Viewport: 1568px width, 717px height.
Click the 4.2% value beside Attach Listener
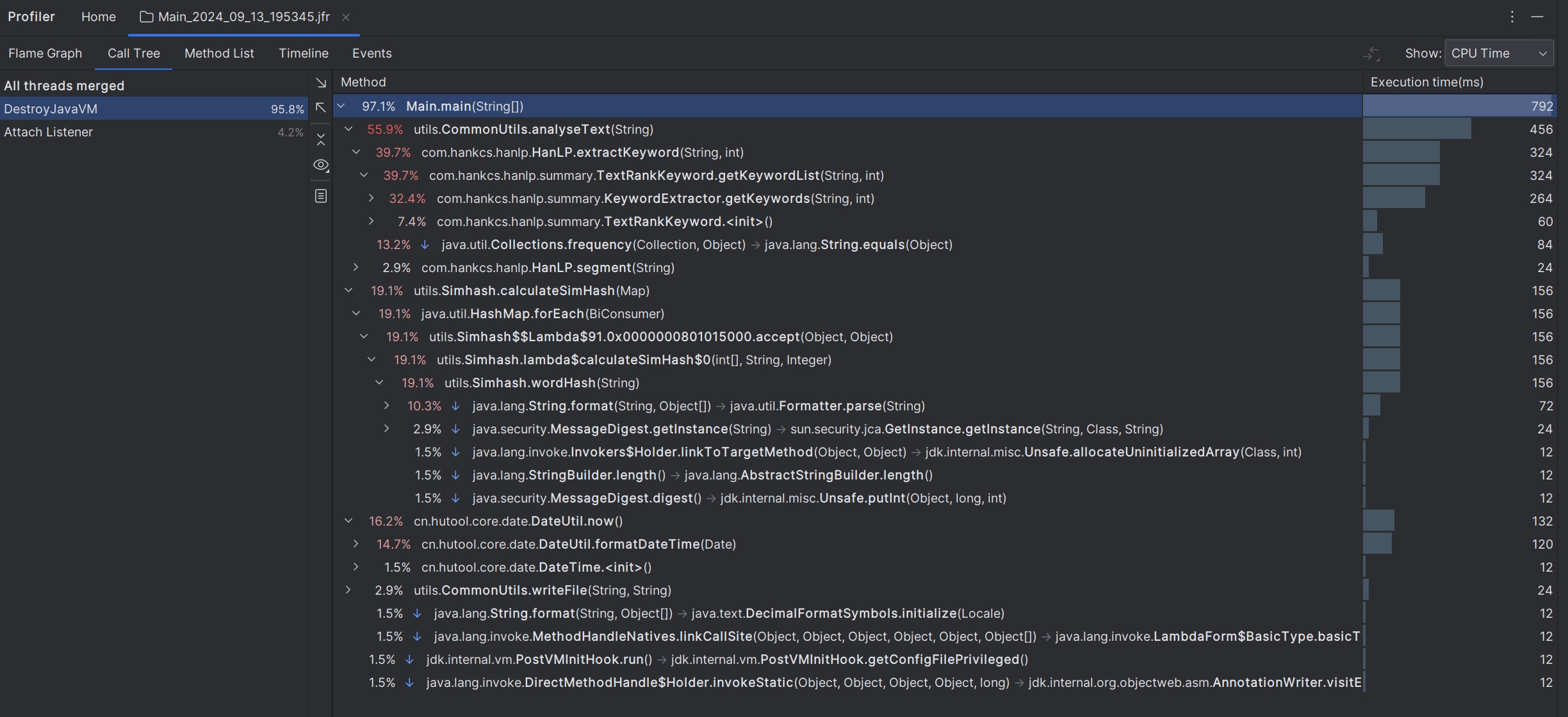[290, 133]
